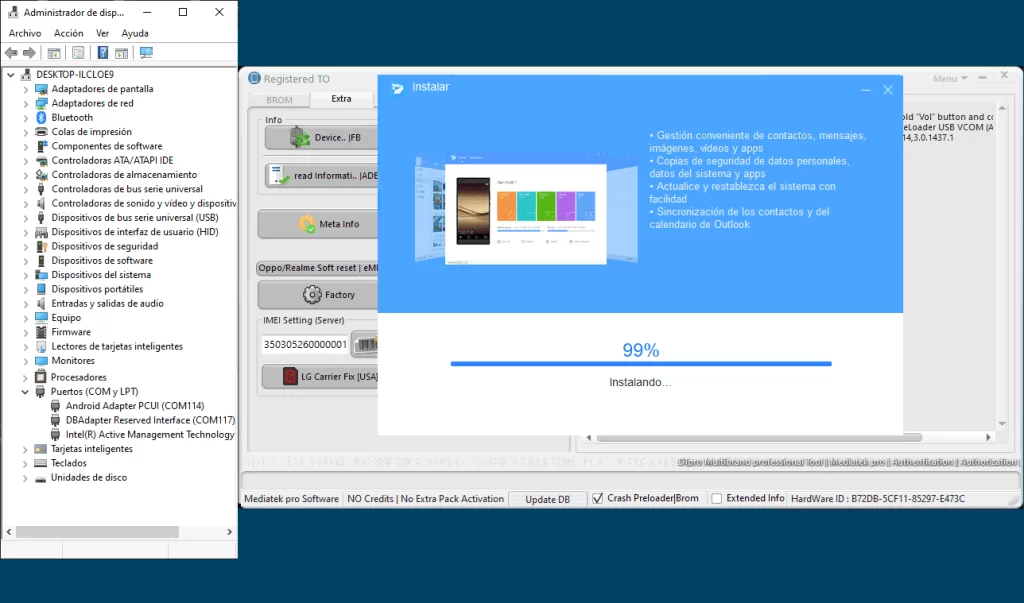
Task: Click the Oppo/Realme Soft reset button
Action: click(x=317, y=268)
